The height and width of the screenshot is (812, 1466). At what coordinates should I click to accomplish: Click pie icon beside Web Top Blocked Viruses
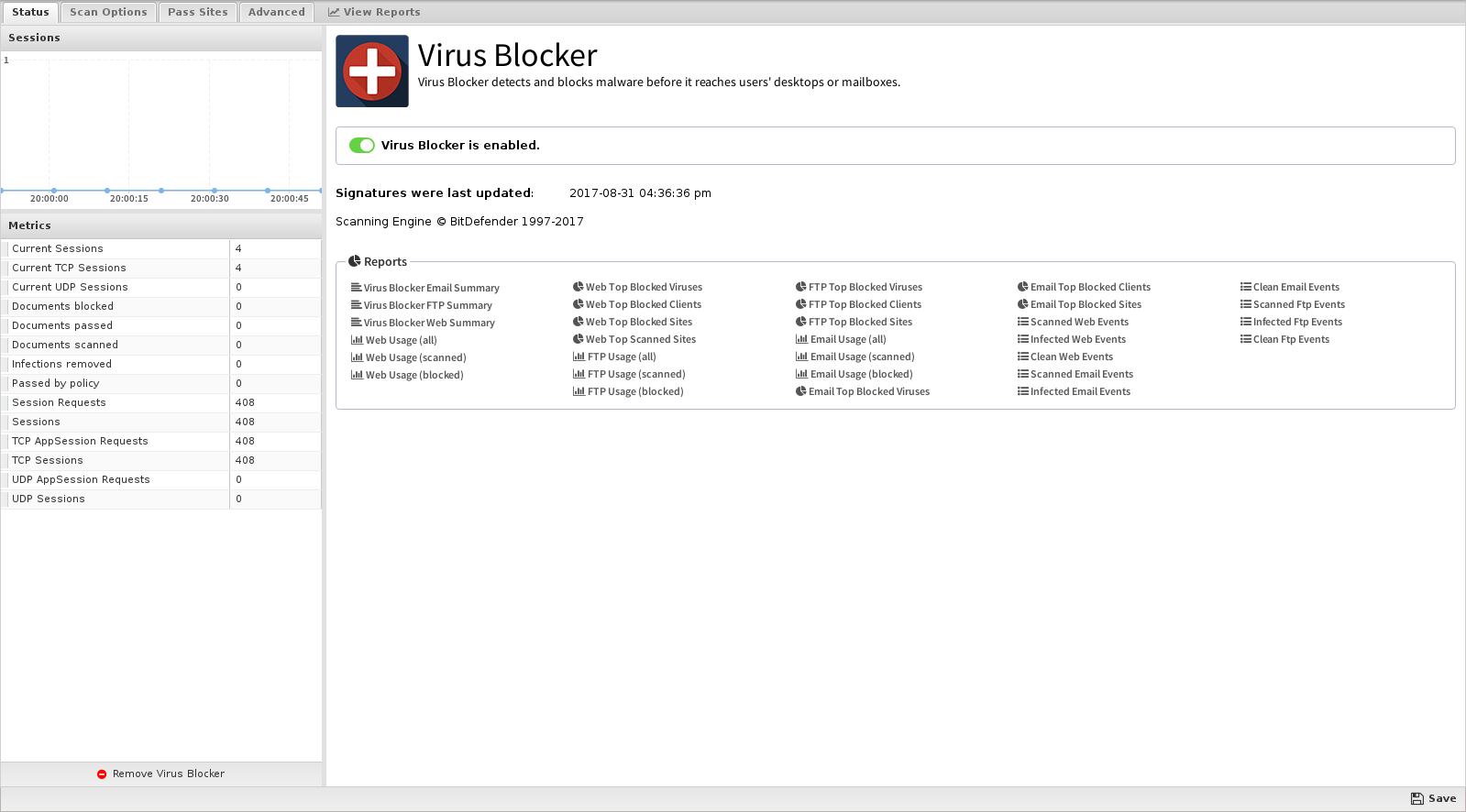click(579, 287)
